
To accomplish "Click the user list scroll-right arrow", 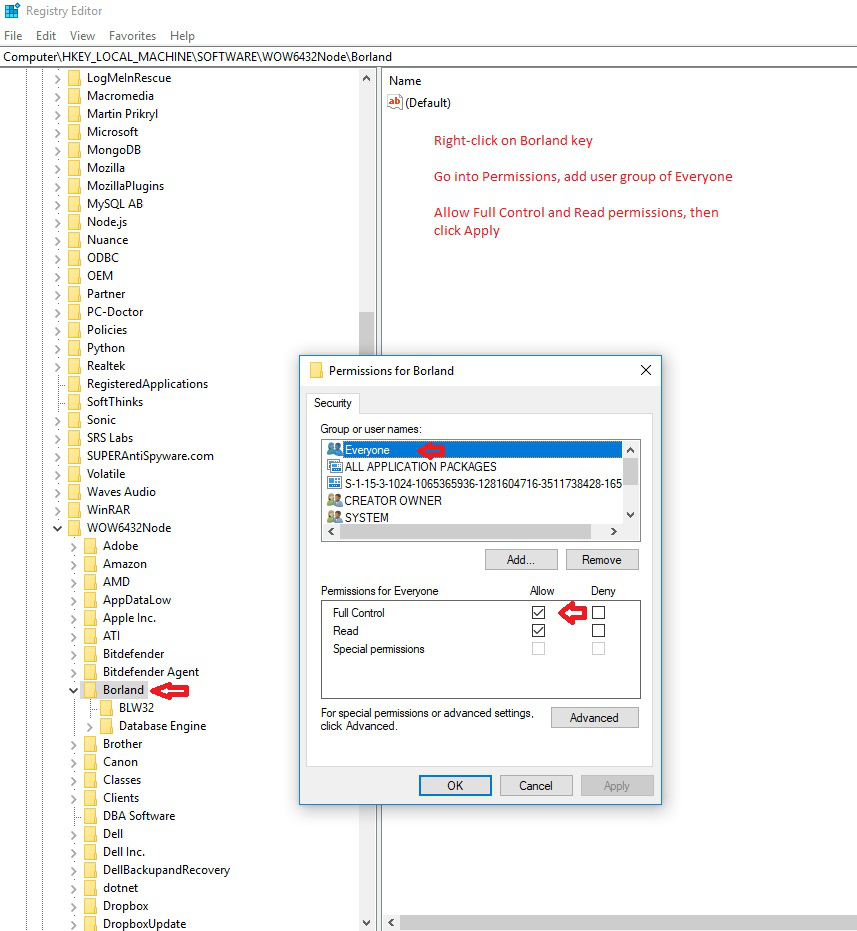I will (x=614, y=531).
